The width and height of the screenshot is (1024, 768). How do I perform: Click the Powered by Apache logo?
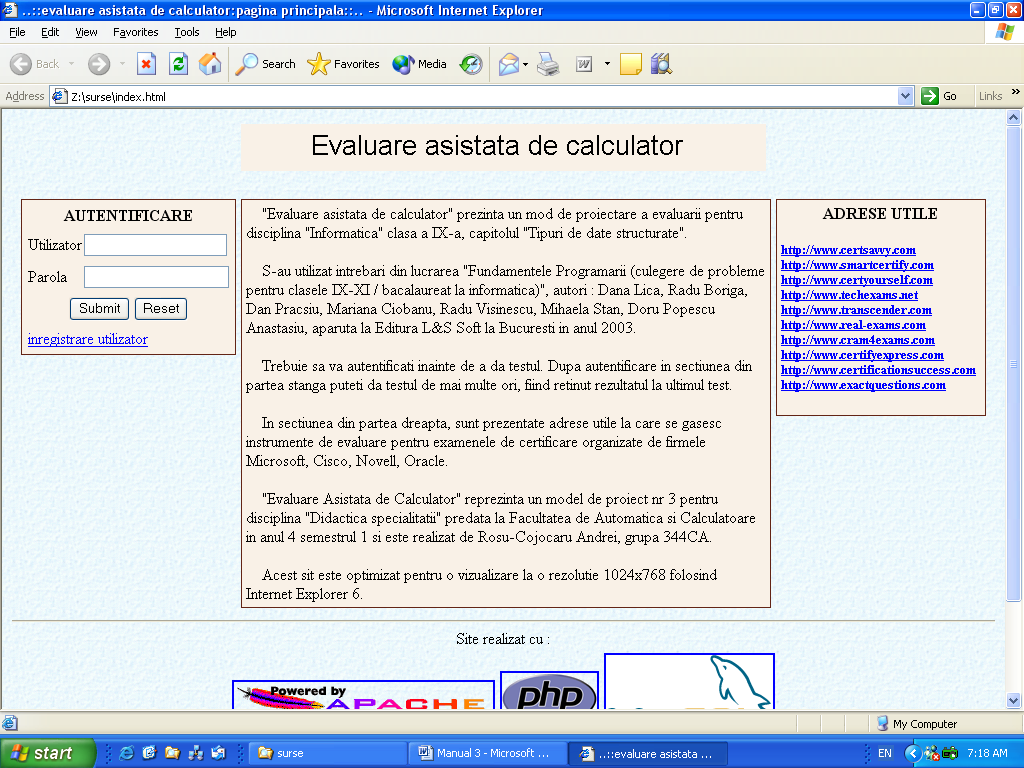tap(363, 695)
